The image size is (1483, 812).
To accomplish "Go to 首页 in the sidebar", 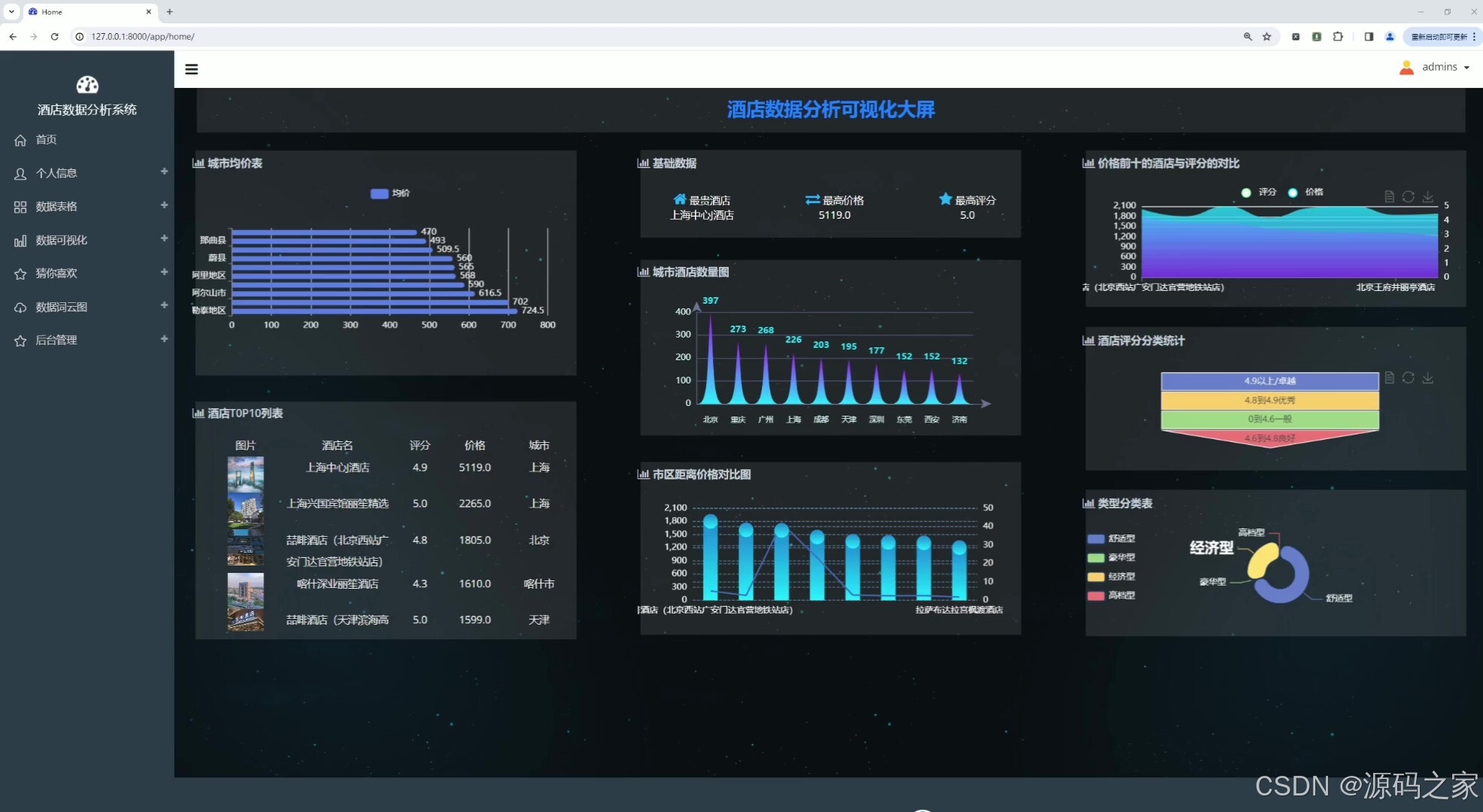I will tap(46, 140).
